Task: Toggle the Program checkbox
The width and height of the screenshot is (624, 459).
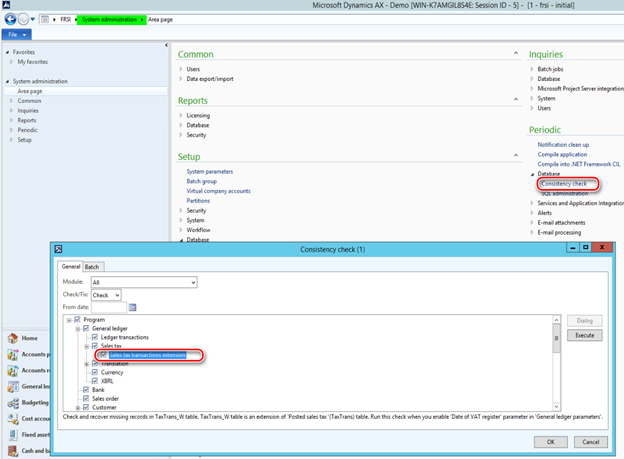Action: coord(77,320)
